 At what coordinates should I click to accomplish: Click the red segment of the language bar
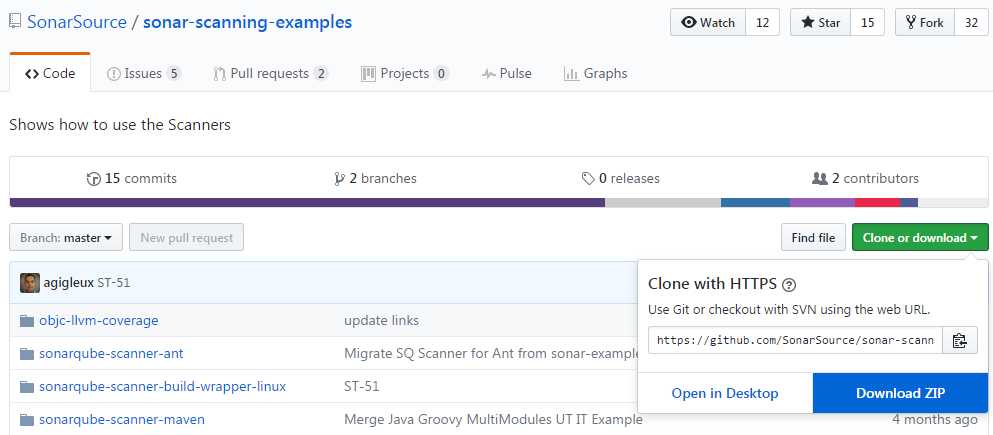coord(877,203)
